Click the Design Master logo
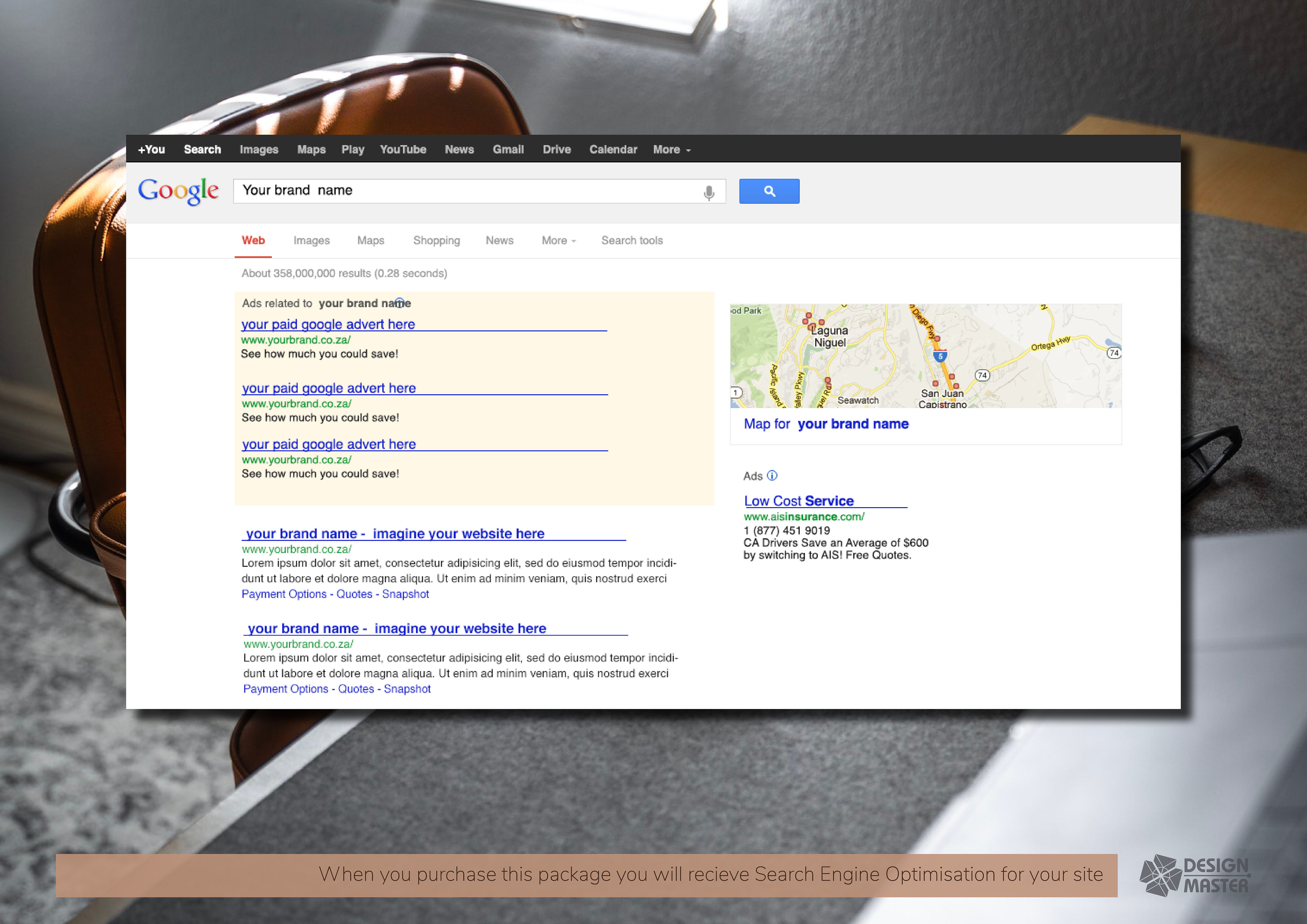Viewport: 1307px width, 924px height. tap(1194, 876)
